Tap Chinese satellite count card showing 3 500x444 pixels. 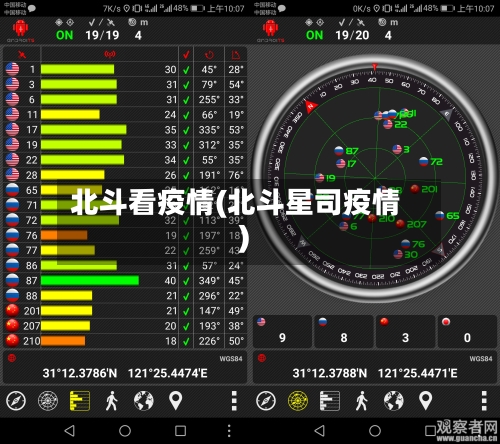click(x=405, y=331)
